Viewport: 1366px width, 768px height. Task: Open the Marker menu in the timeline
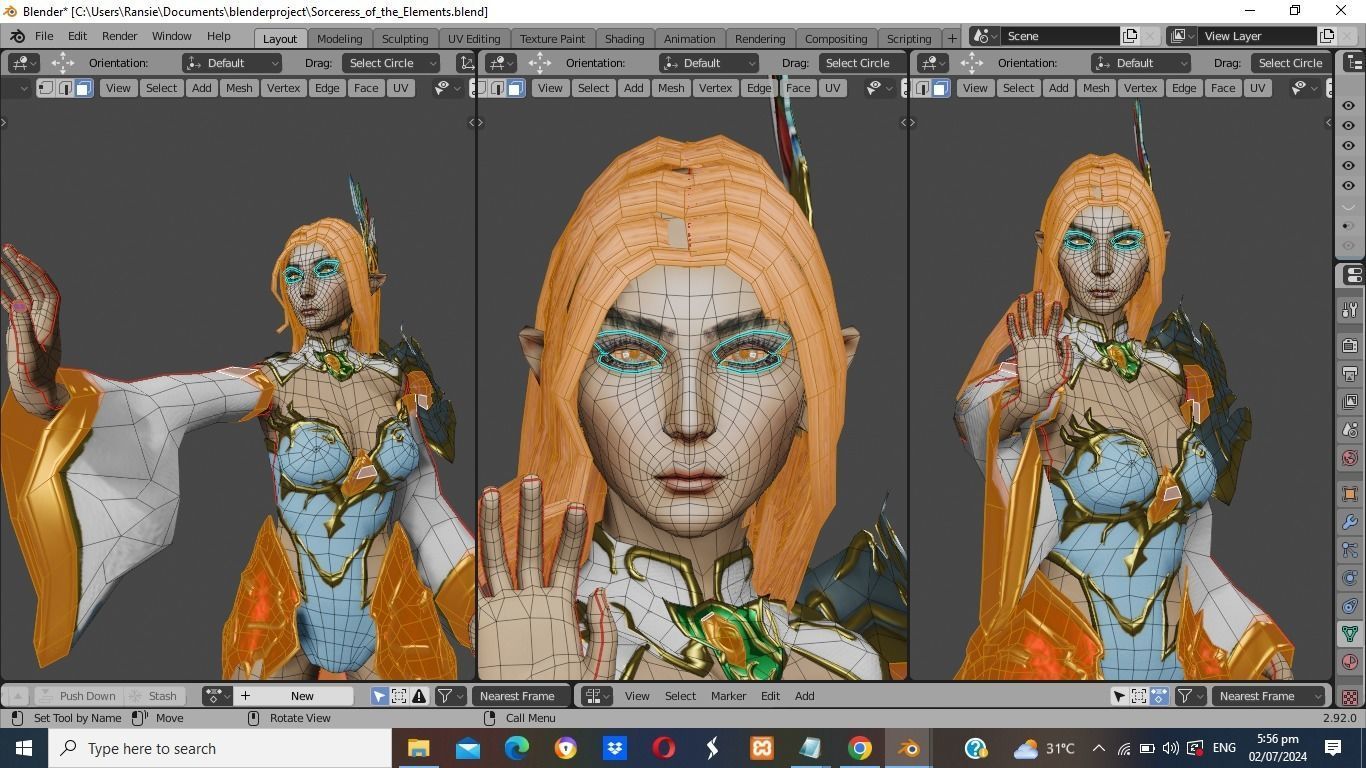pyautogui.click(x=728, y=696)
